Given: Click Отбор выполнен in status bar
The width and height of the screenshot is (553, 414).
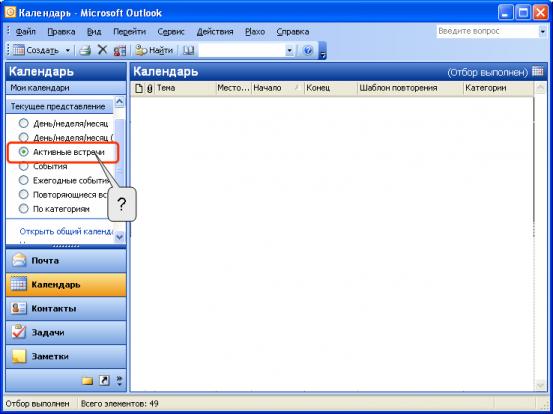Looking at the screenshot, I should pos(37,403).
